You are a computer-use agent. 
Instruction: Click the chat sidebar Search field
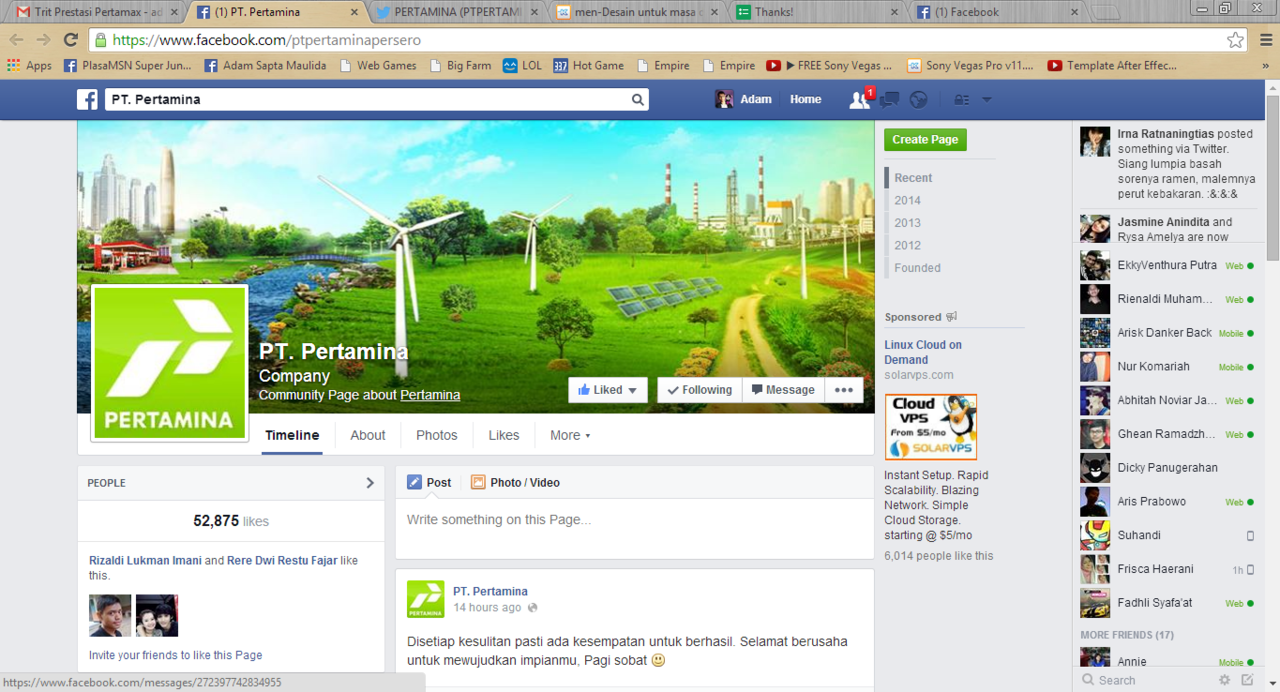point(1145,680)
